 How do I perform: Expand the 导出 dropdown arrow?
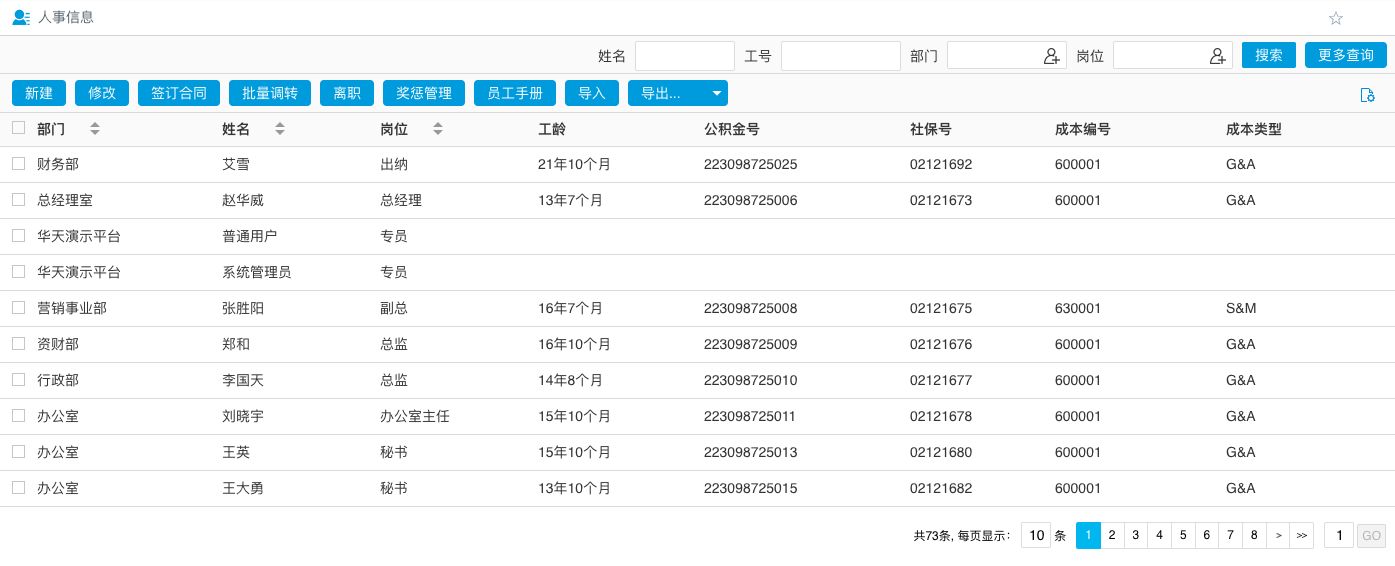(716, 93)
